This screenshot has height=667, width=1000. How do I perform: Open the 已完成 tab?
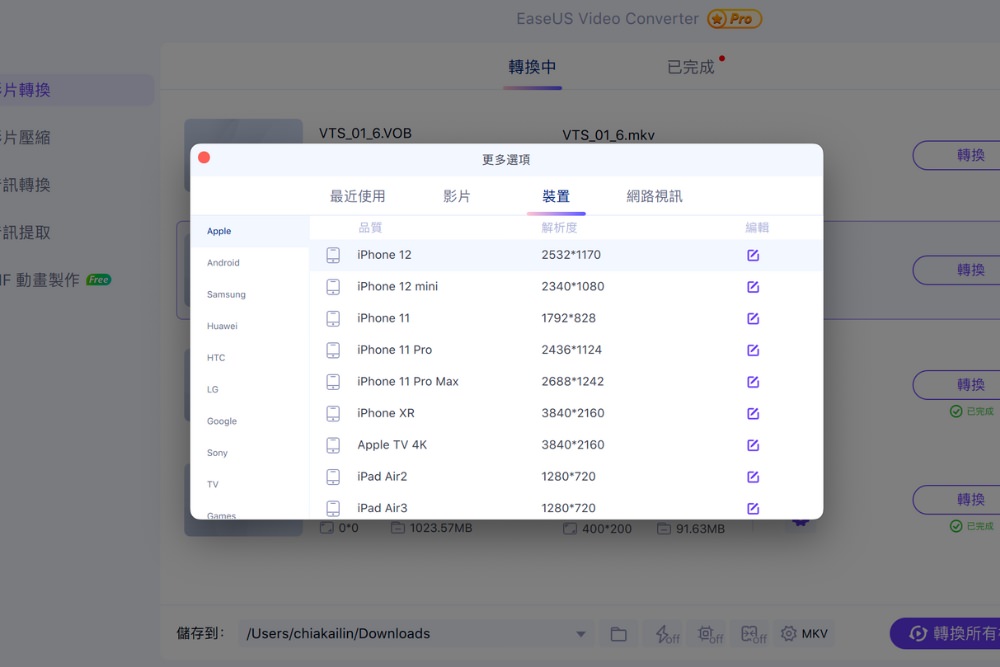(691, 67)
